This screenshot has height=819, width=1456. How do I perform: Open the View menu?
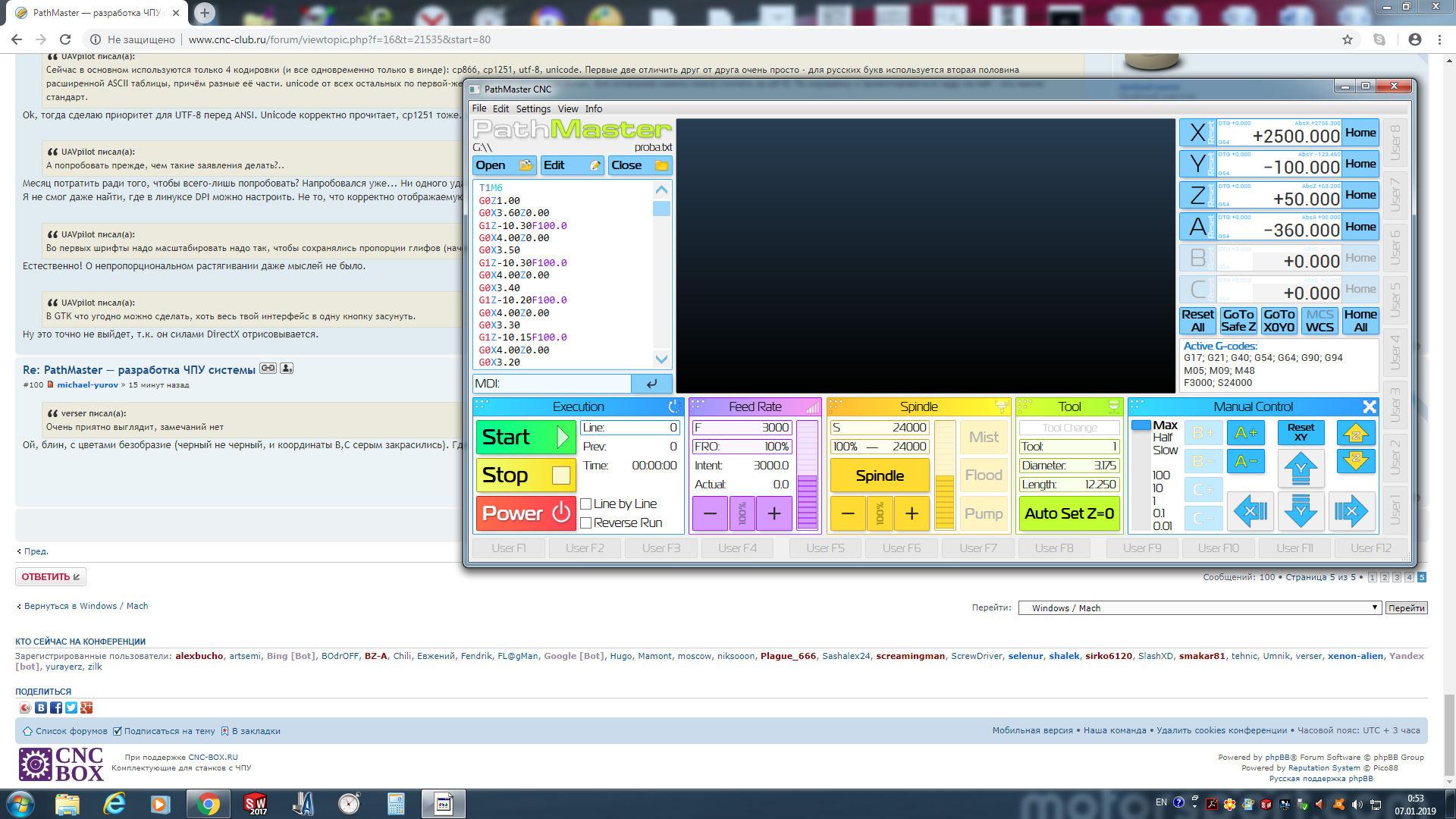tap(568, 108)
